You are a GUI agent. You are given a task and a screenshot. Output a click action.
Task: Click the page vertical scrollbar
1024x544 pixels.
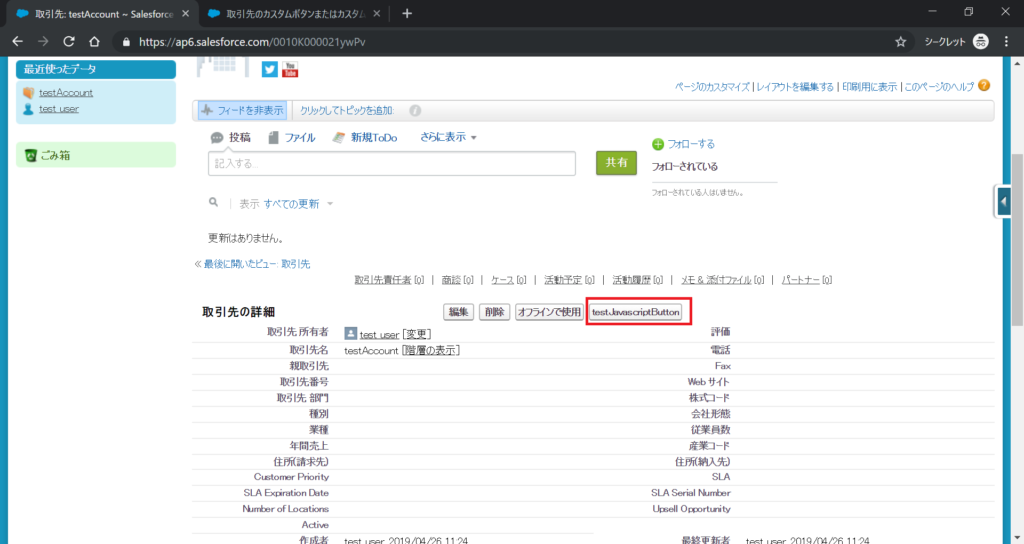coord(1017,240)
